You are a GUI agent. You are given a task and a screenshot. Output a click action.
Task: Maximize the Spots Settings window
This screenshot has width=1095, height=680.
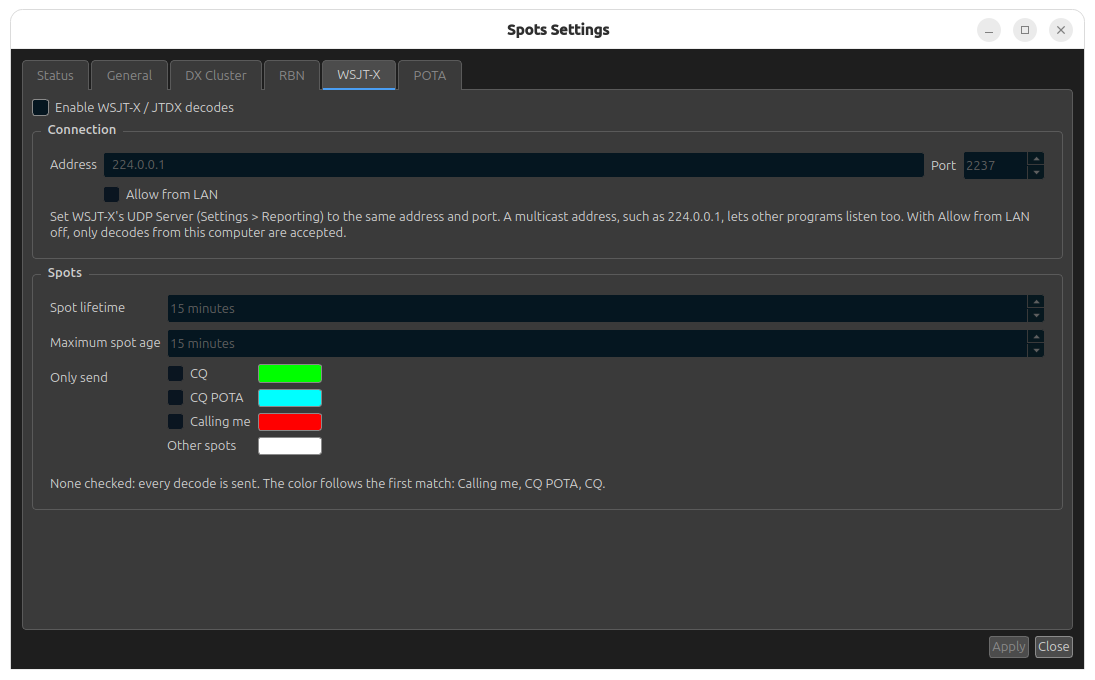(x=1024, y=30)
